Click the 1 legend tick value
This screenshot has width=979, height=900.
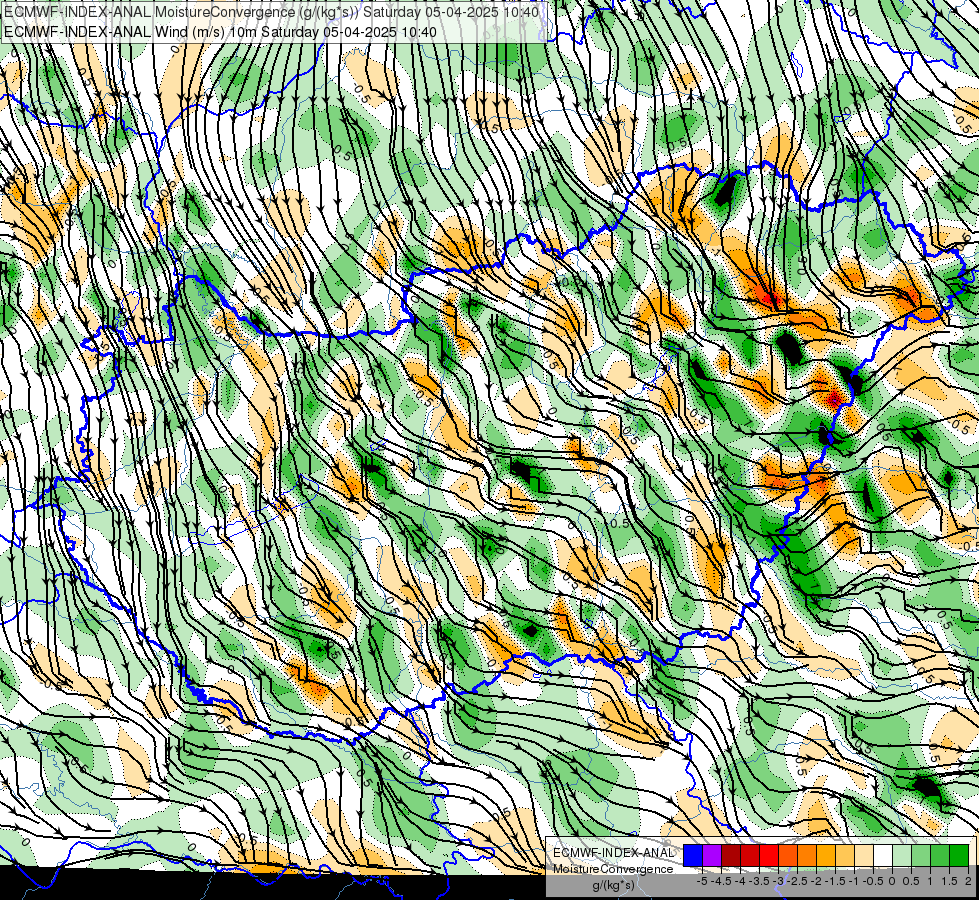(x=930, y=881)
